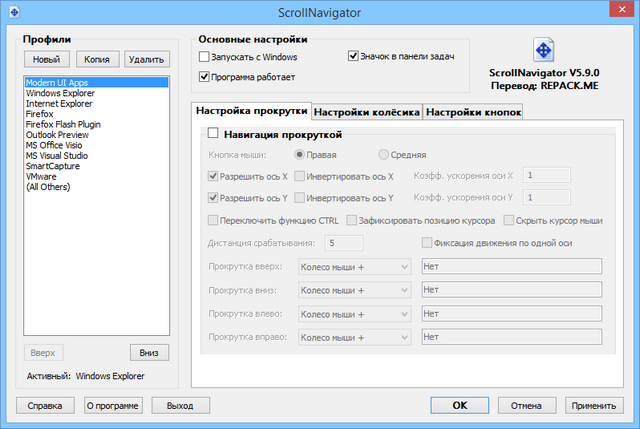Open the Прокрутка вниз modifier dropdown
Viewport: 640px width, 429px height.
354,290
